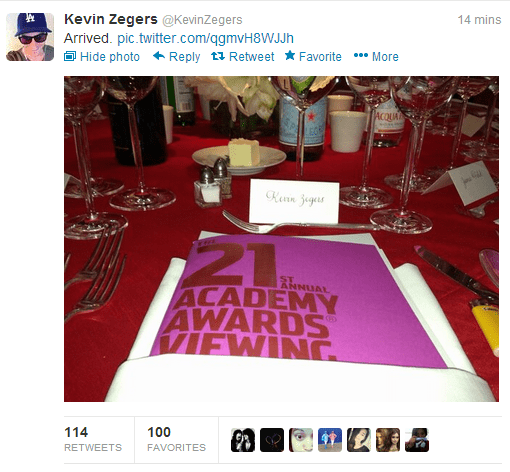
Task: Click the Reply arrow icon
Action: coord(159,56)
